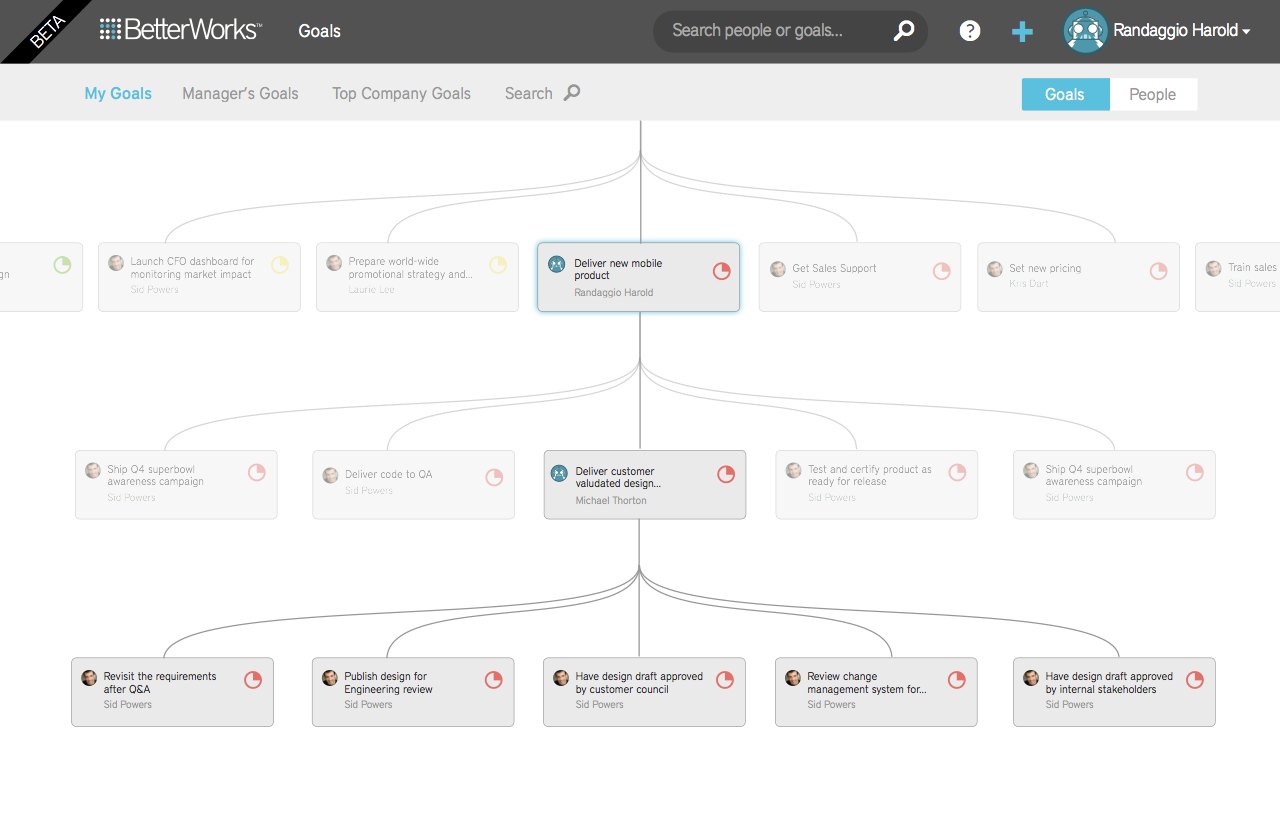This screenshot has height=836, width=1280.
Task: Open Revisit the requirements after Q&A text
Action: pos(160,683)
